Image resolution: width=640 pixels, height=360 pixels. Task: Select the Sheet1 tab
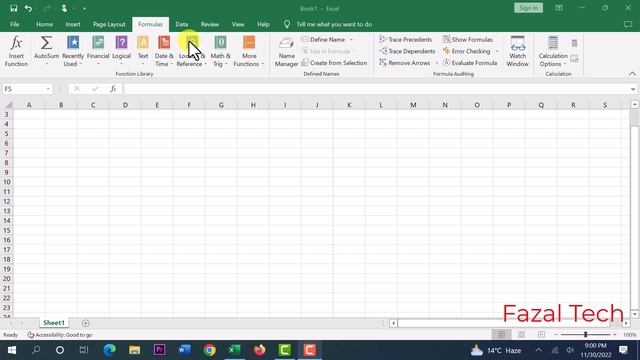tap(54, 323)
